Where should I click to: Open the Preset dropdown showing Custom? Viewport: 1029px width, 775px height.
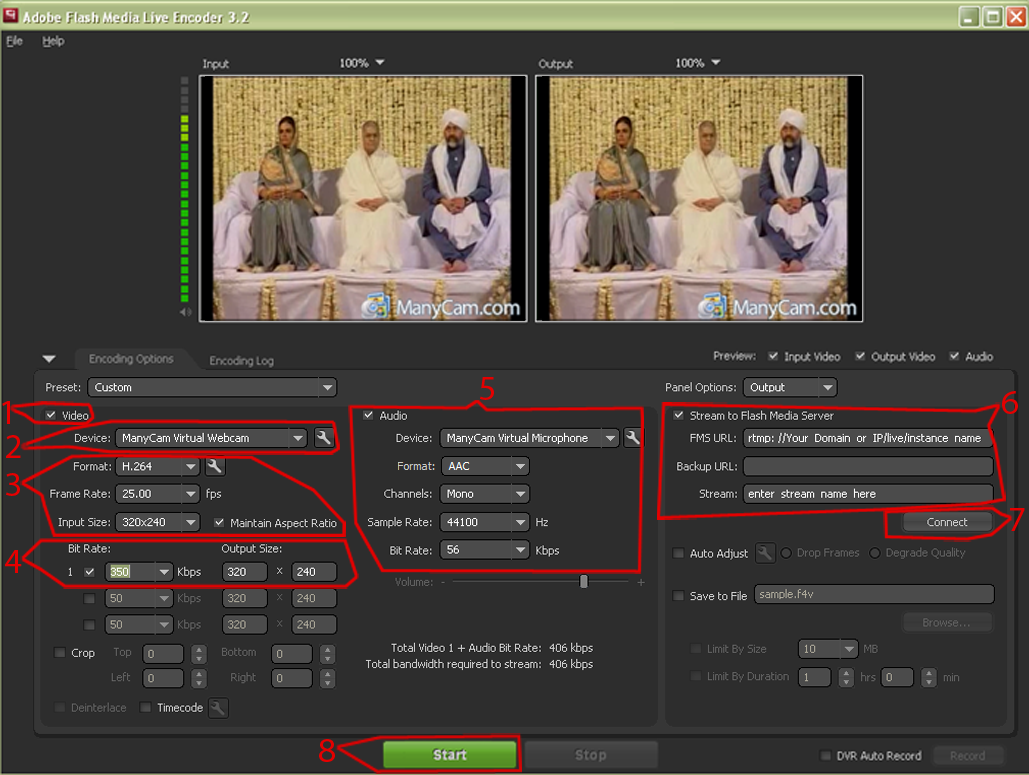pos(212,387)
